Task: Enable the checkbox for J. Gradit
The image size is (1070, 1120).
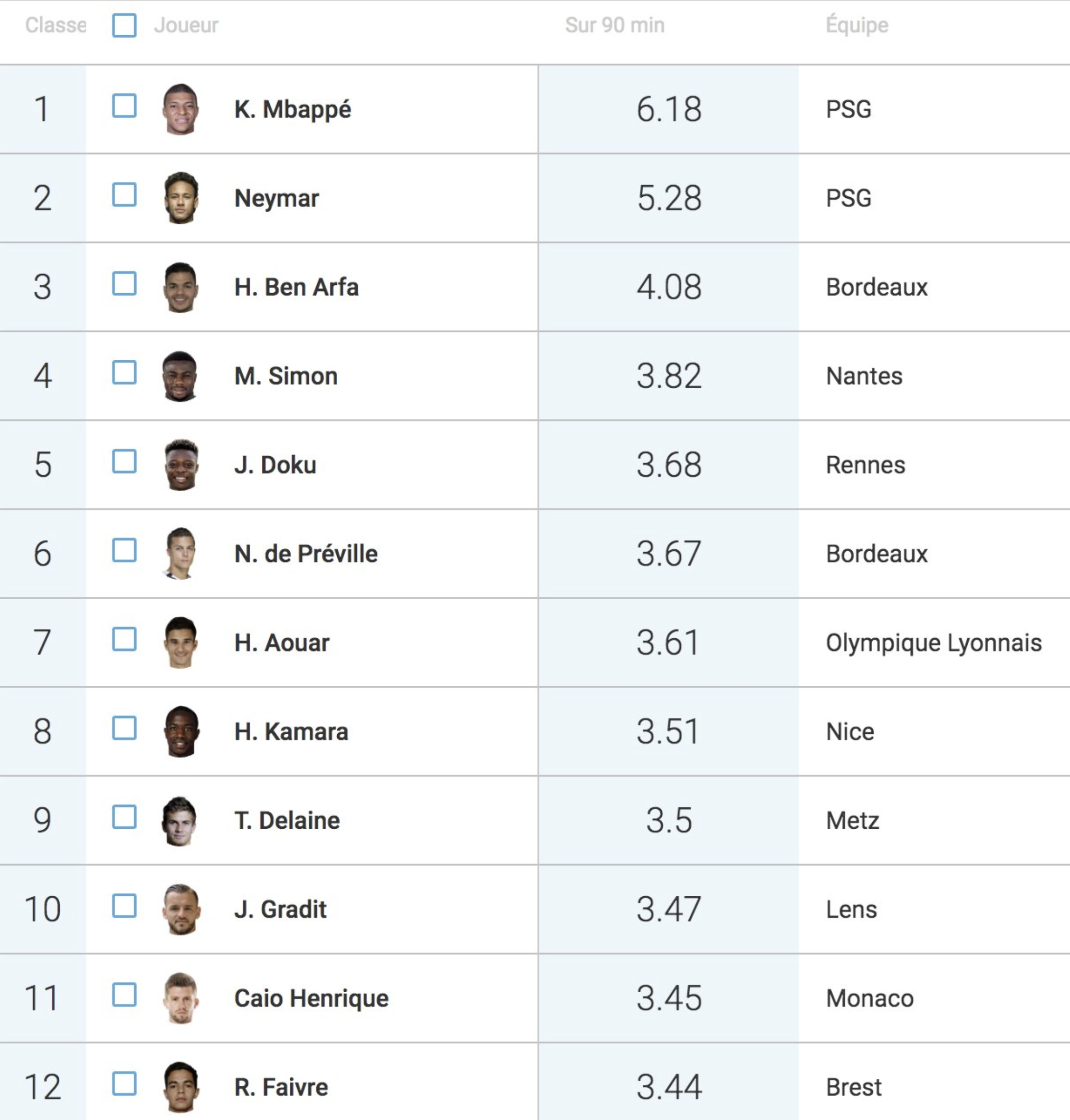Action: [124, 906]
